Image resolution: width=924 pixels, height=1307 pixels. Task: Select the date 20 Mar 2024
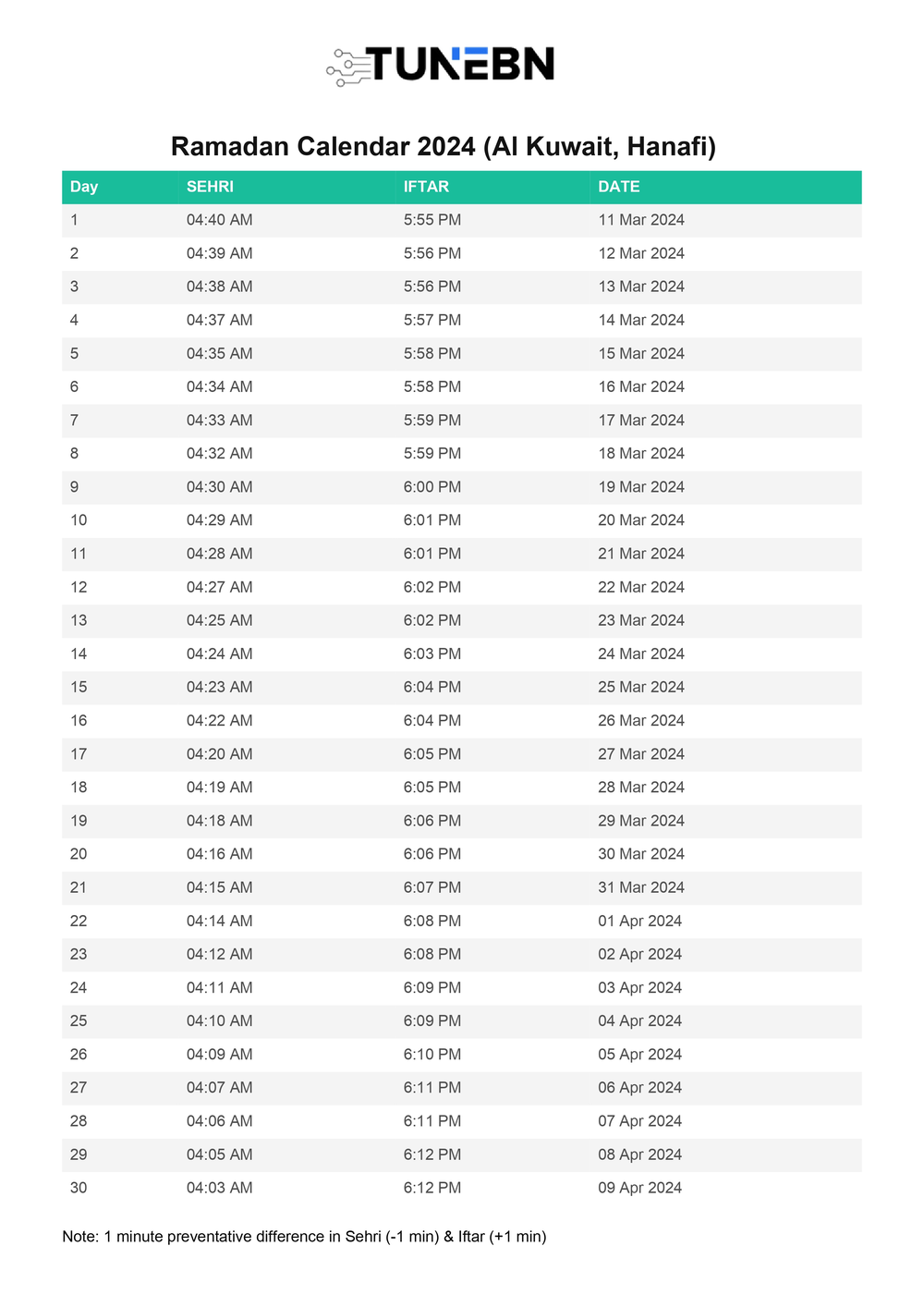pyautogui.click(x=641, y=520)
